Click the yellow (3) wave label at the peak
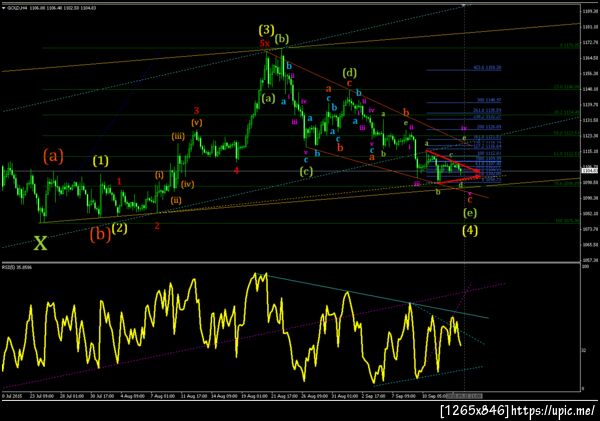This screenshot has width=600, height=421. (x=266, y=29)
